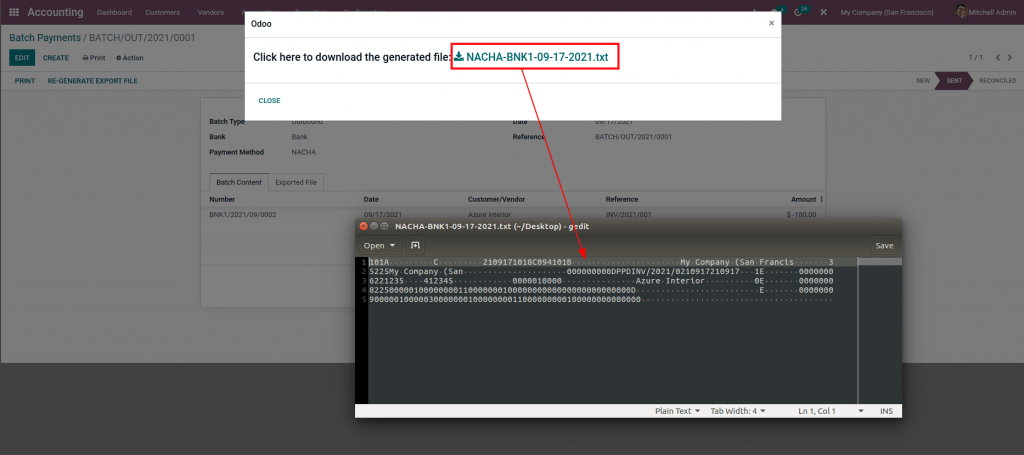This screenshot has width=1024, height=455.
Task: Click the X debug icon in navbar
Action: (824, 12)
